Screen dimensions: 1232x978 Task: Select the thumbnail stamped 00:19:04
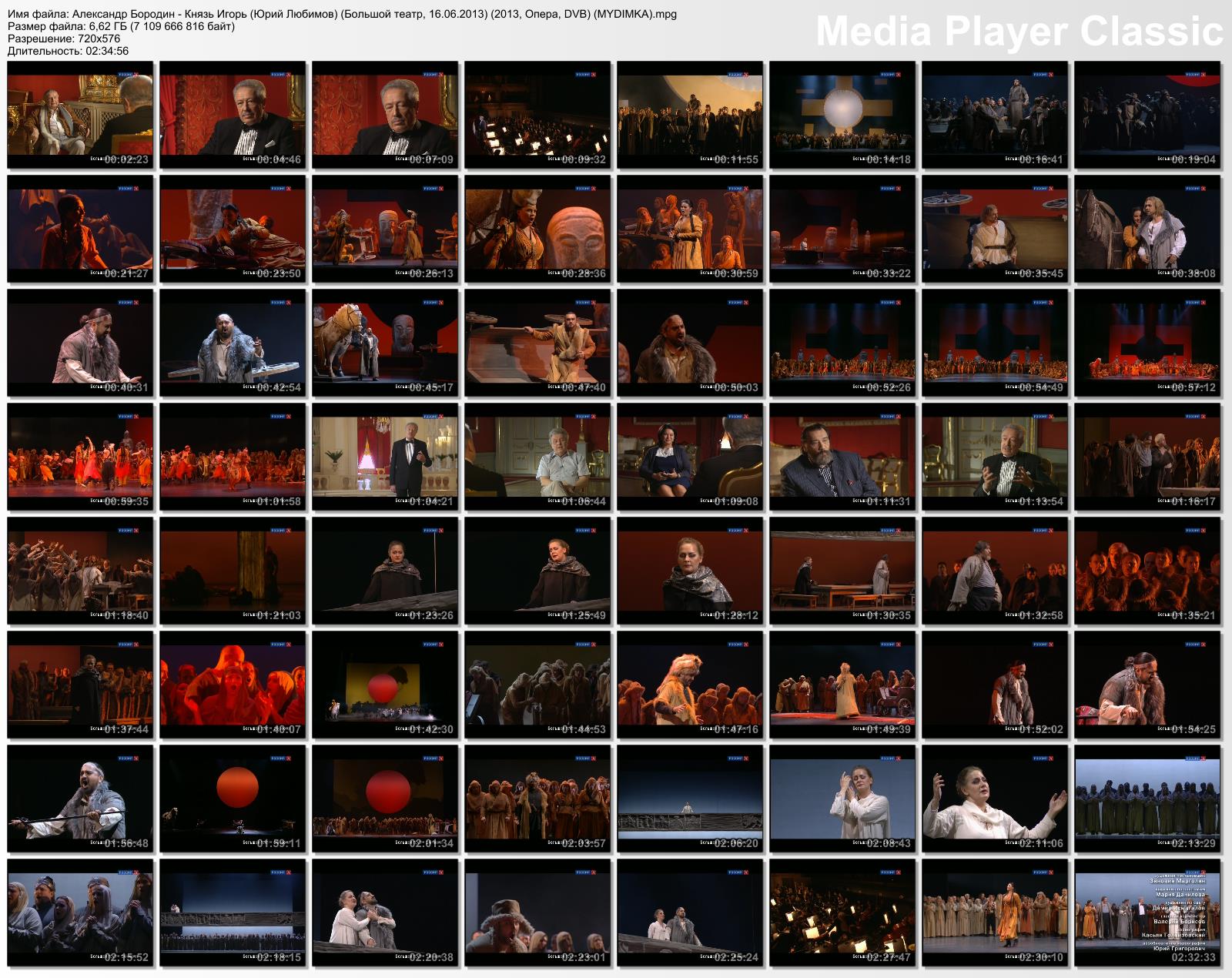pos(1147,116)
